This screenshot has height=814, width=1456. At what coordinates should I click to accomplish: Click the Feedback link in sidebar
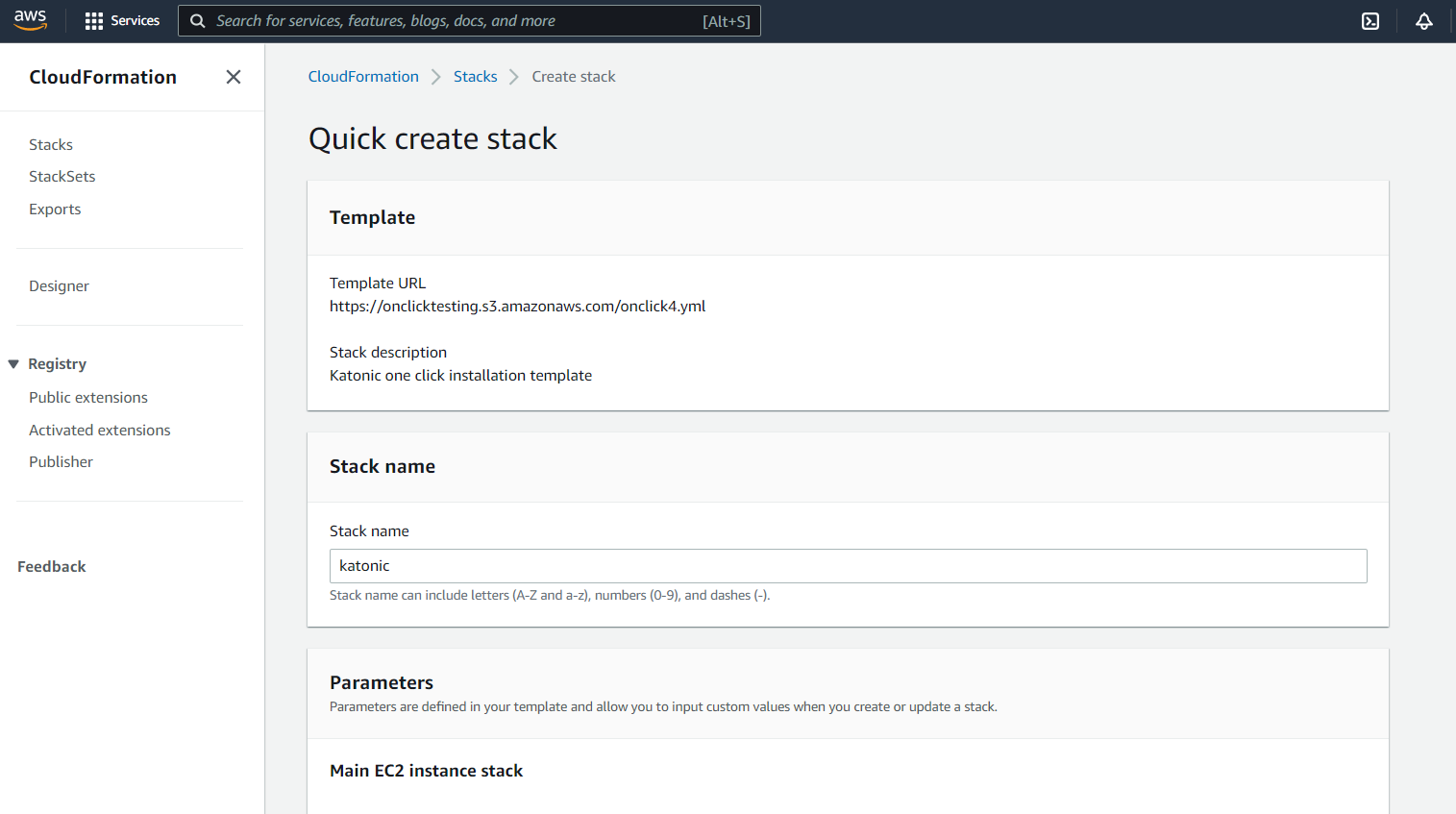pos(52,567)
